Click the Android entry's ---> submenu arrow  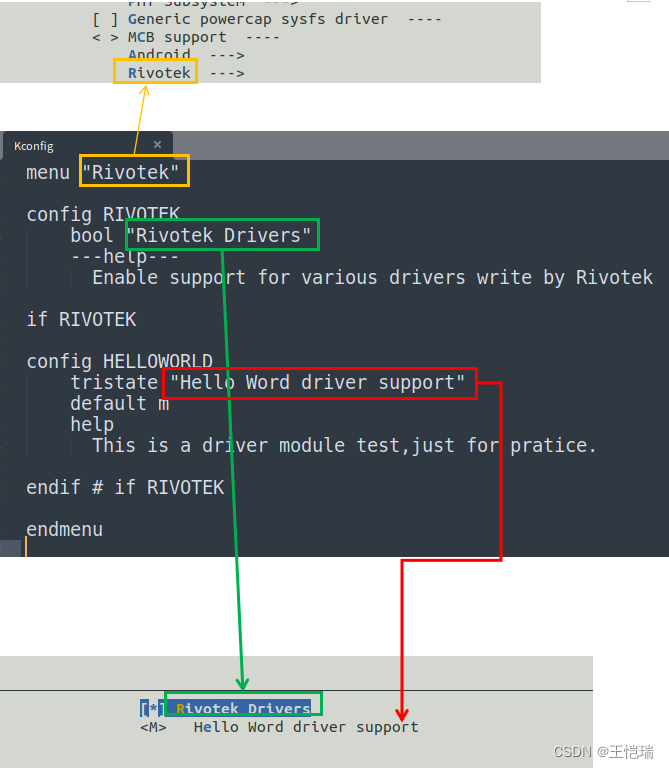227,55
